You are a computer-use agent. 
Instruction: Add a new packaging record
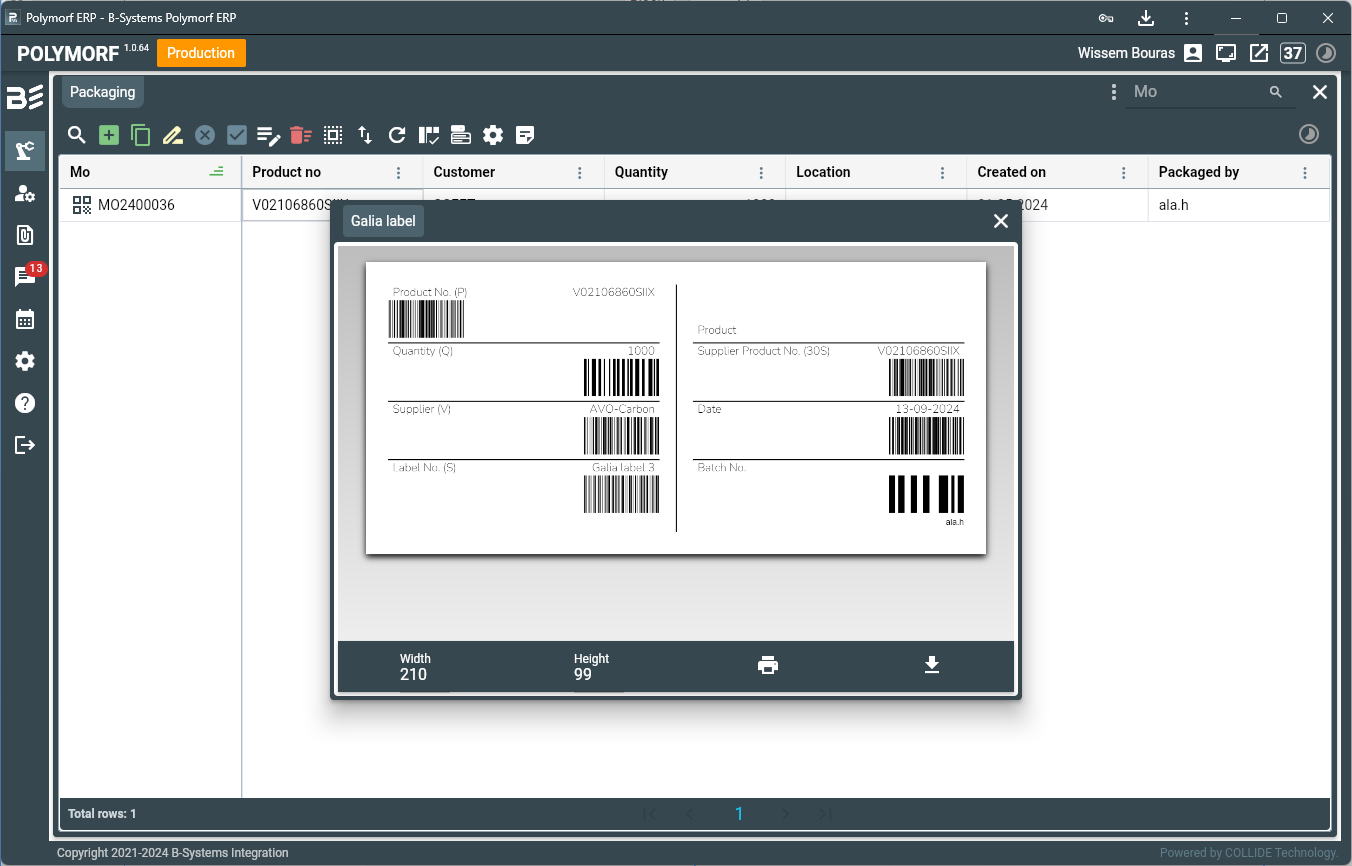click(109, 135)
